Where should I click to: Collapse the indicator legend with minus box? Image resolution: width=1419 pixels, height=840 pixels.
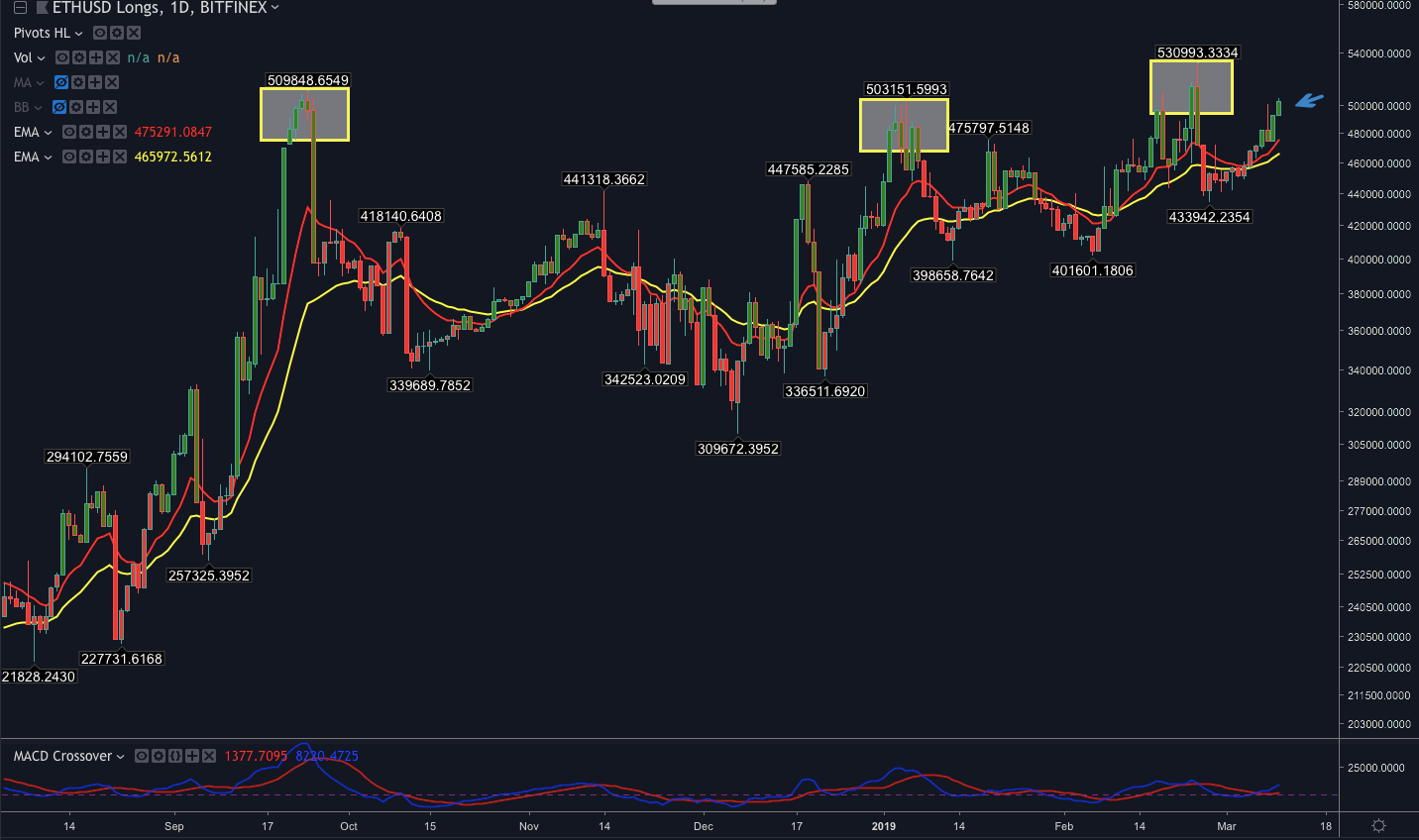(x=20, y=8)
